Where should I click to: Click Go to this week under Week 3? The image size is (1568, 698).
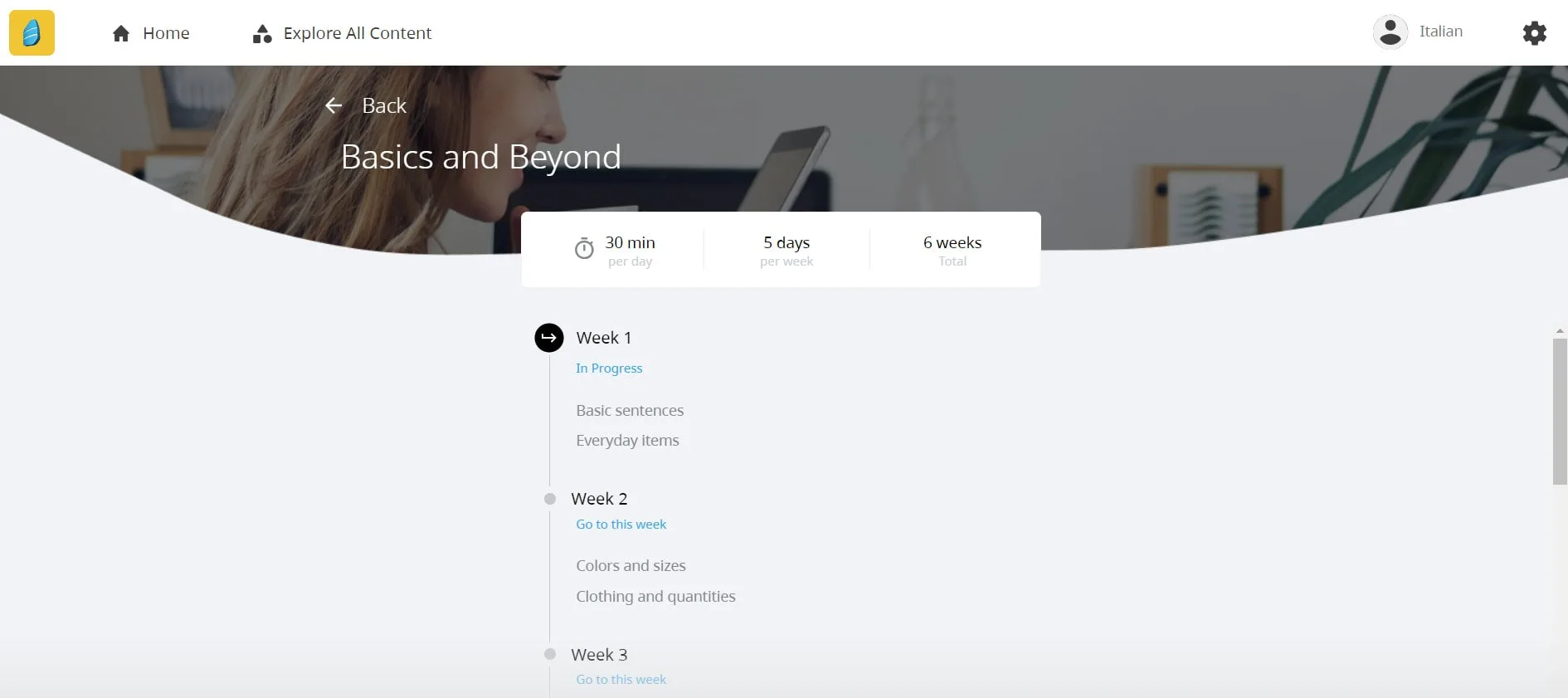point(621,680)
